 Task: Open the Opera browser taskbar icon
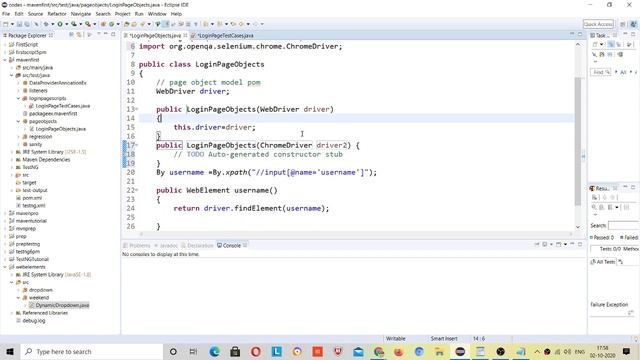coord(256,351)
